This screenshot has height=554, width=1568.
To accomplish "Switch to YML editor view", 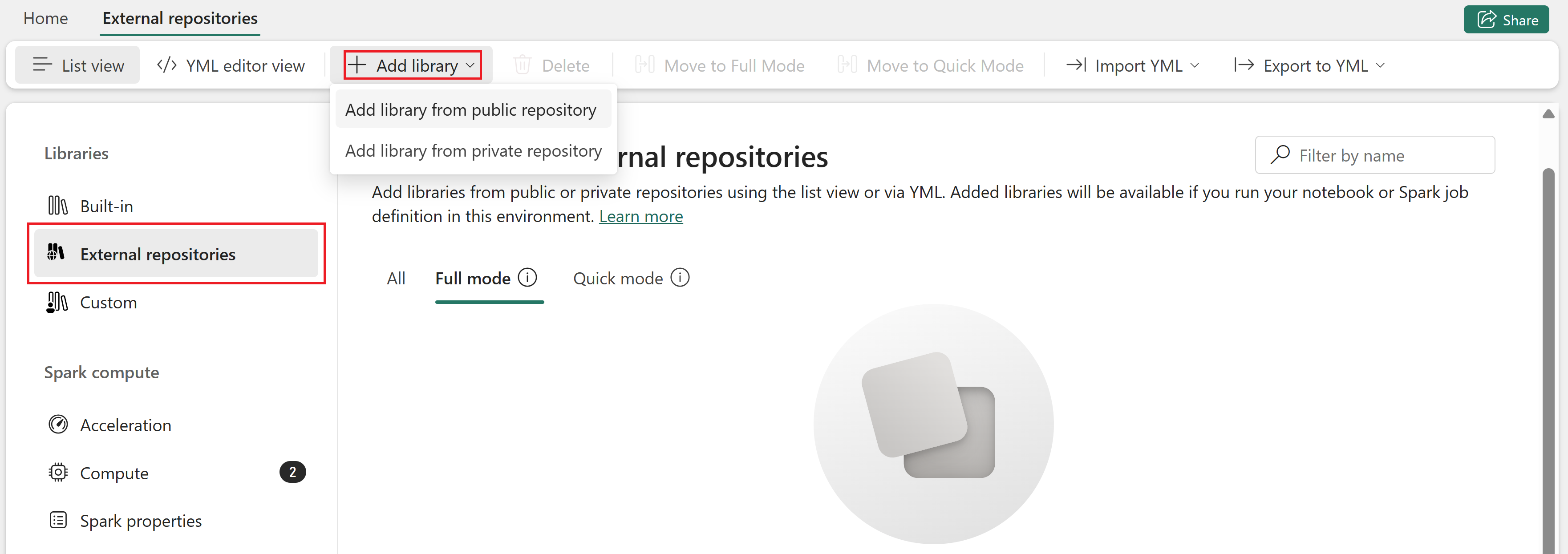I will point(231,65).
